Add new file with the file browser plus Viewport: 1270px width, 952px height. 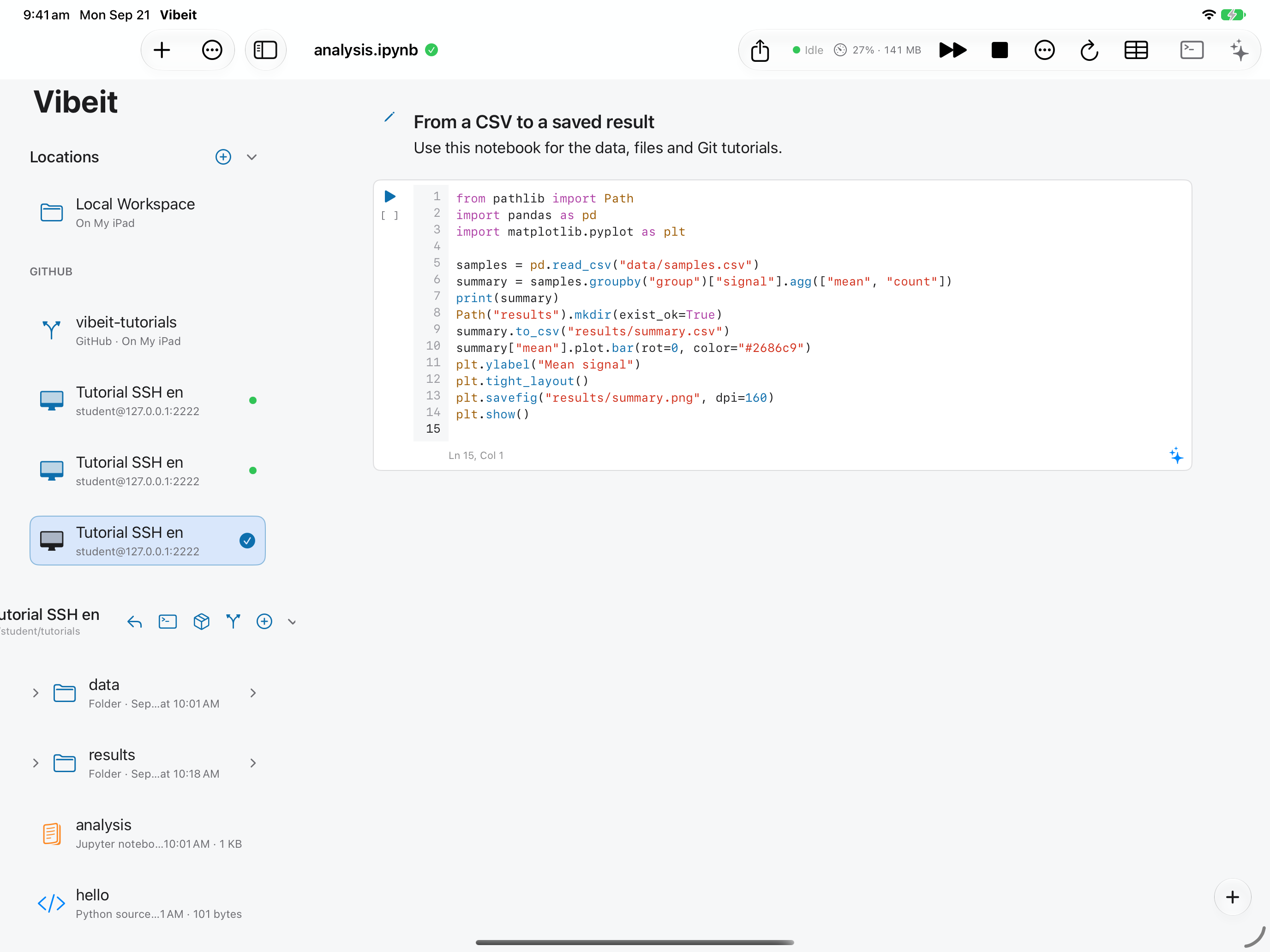[x=264, y=621]
